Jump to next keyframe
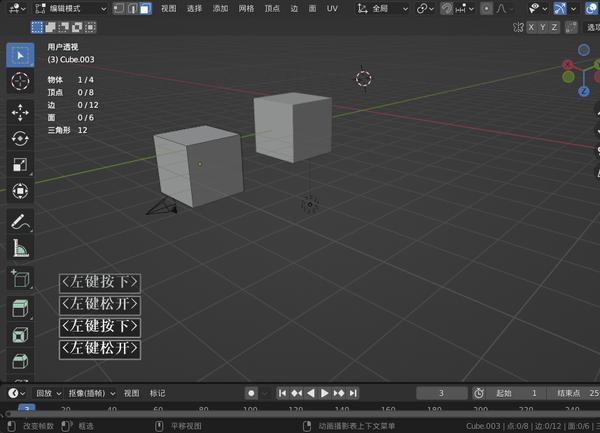This screenshot has width=600, height=433. [x=339, y=393]
